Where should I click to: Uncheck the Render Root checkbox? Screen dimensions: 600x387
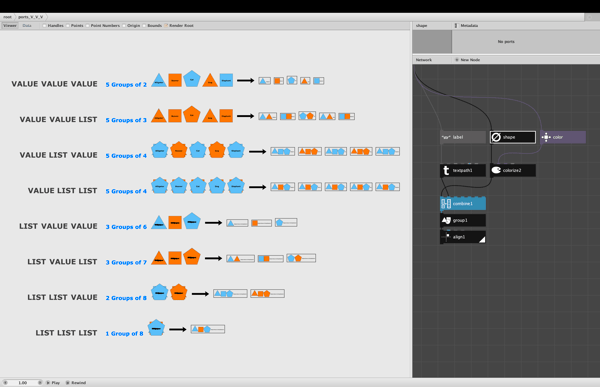166,26
